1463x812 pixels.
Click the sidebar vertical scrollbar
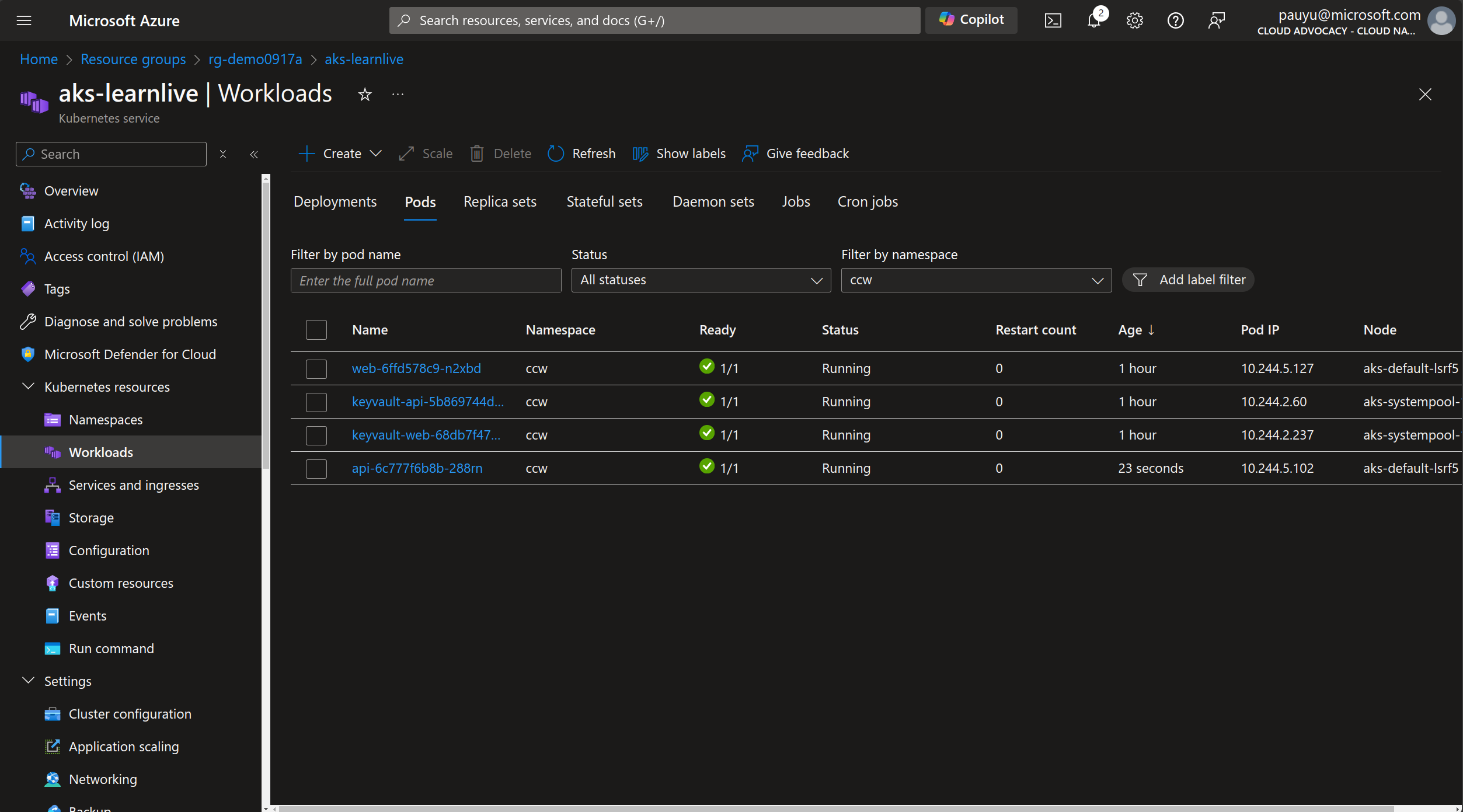pos(266,325)
